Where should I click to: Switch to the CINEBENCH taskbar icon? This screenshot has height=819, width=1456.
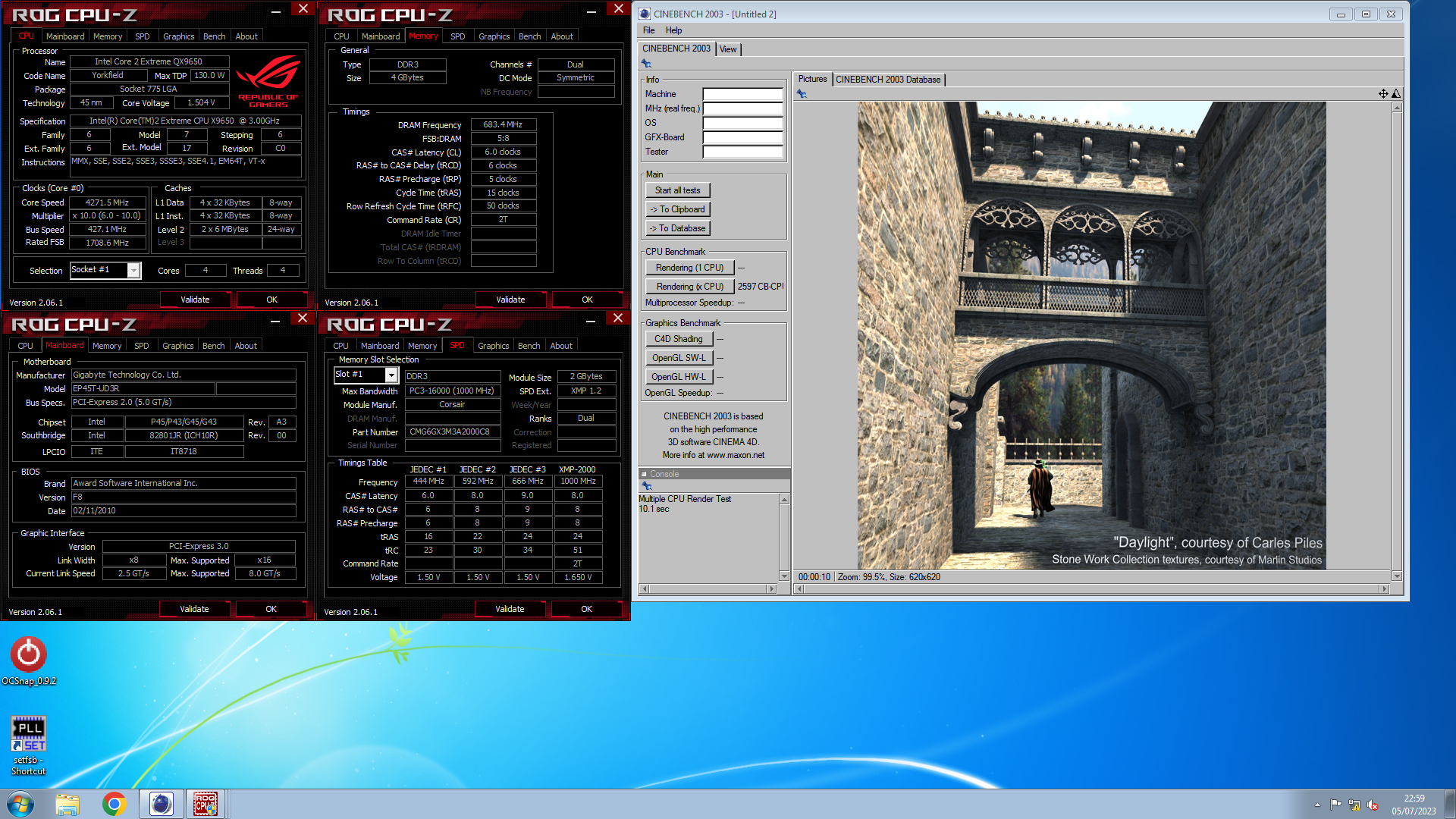(x=162, y=804)
